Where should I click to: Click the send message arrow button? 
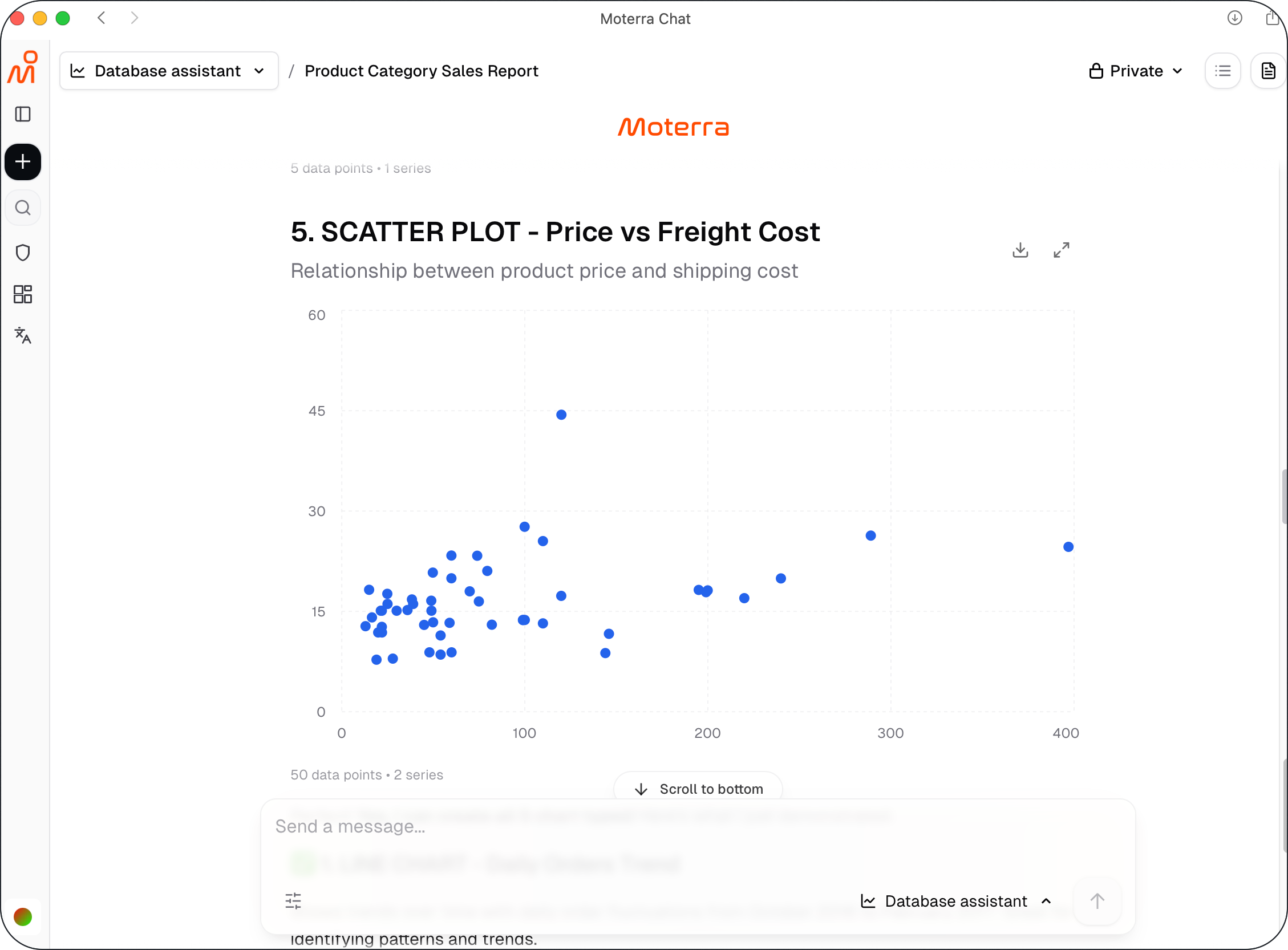(1097, 900)
